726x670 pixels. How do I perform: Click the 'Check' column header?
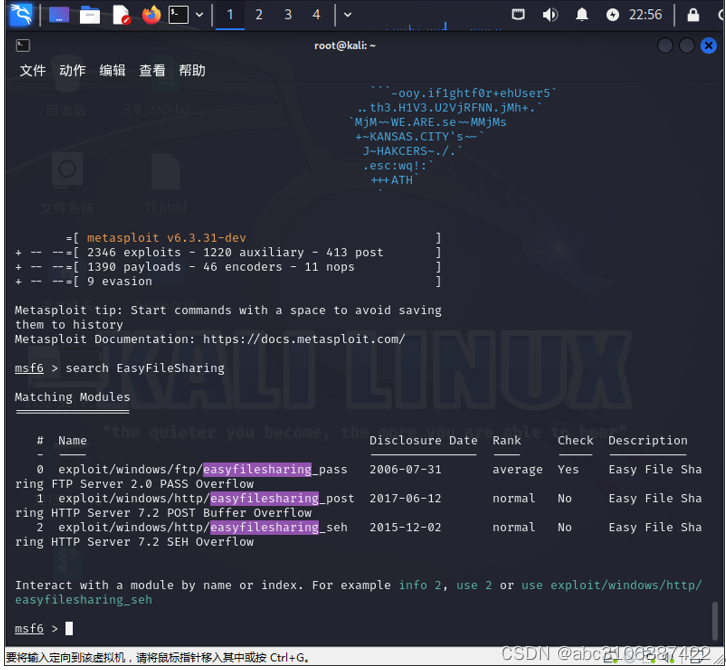pyautogui.click(x=575, y=440)
